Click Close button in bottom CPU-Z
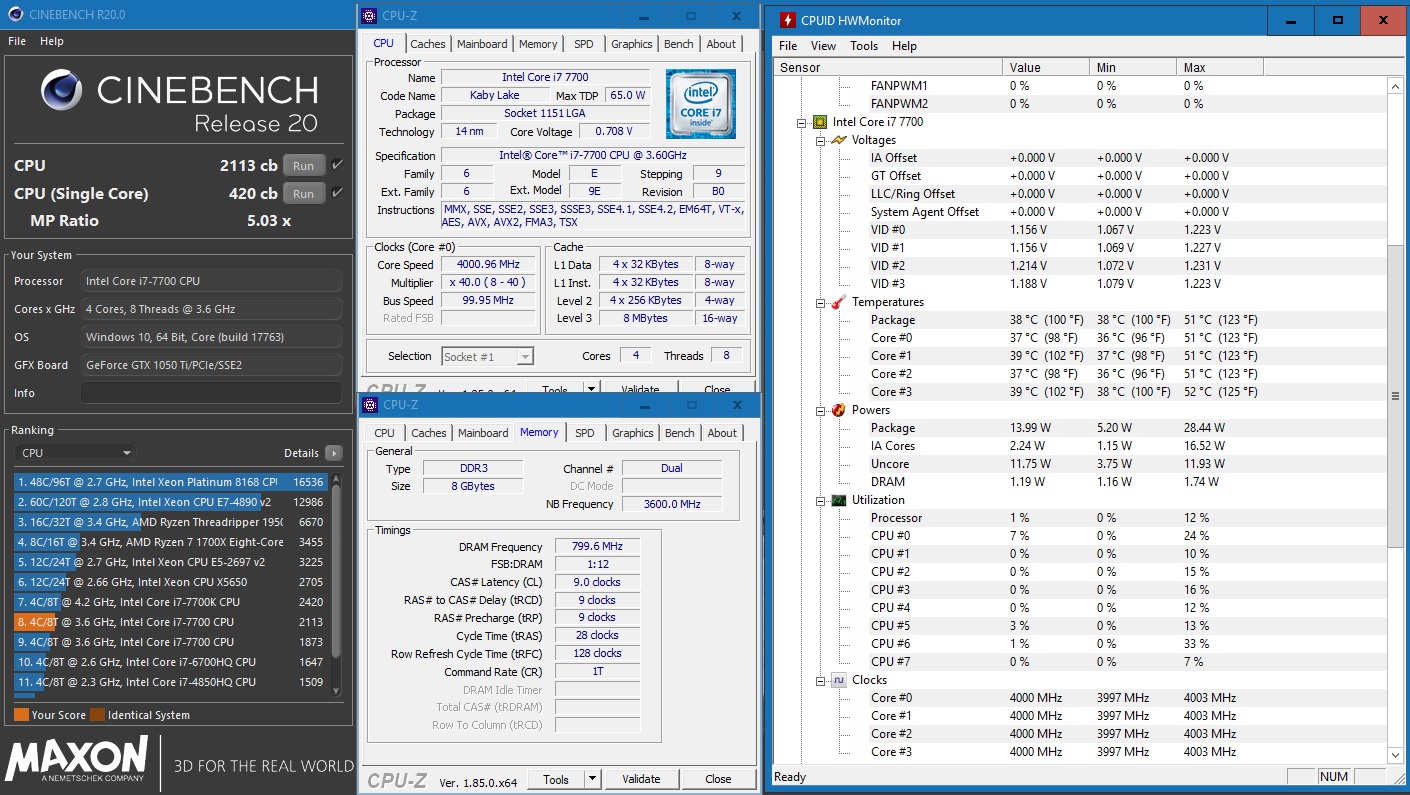The image size is (1410, 795). (718, 779)
